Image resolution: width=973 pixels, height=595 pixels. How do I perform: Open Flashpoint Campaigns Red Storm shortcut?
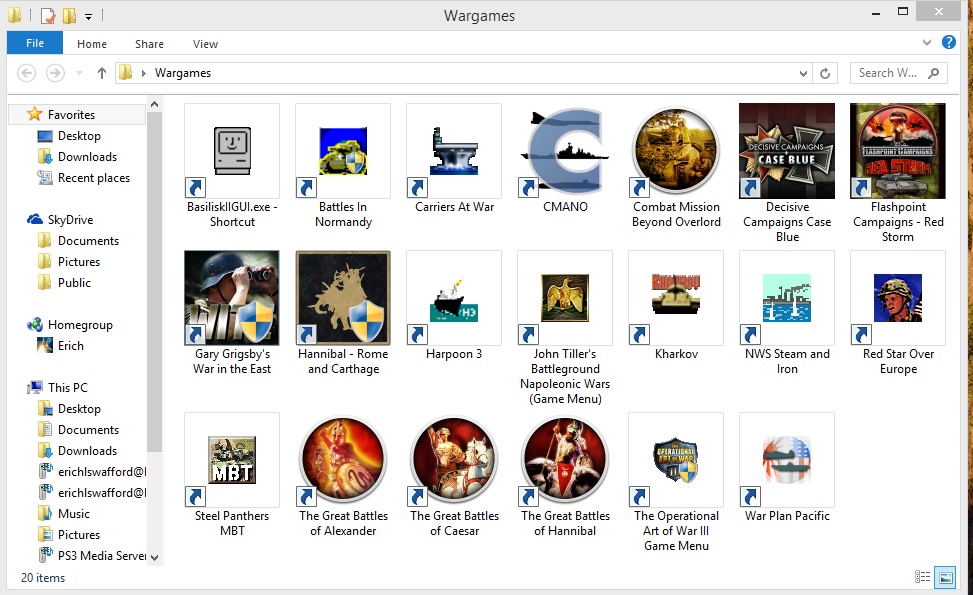tap(898, 151)
